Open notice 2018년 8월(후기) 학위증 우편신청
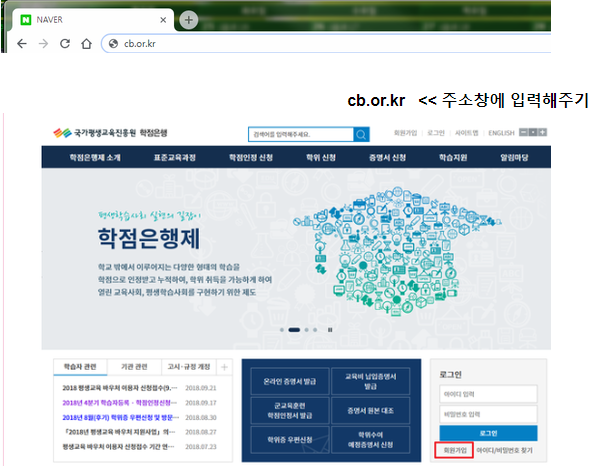610x466 pixels. (121, 417)
